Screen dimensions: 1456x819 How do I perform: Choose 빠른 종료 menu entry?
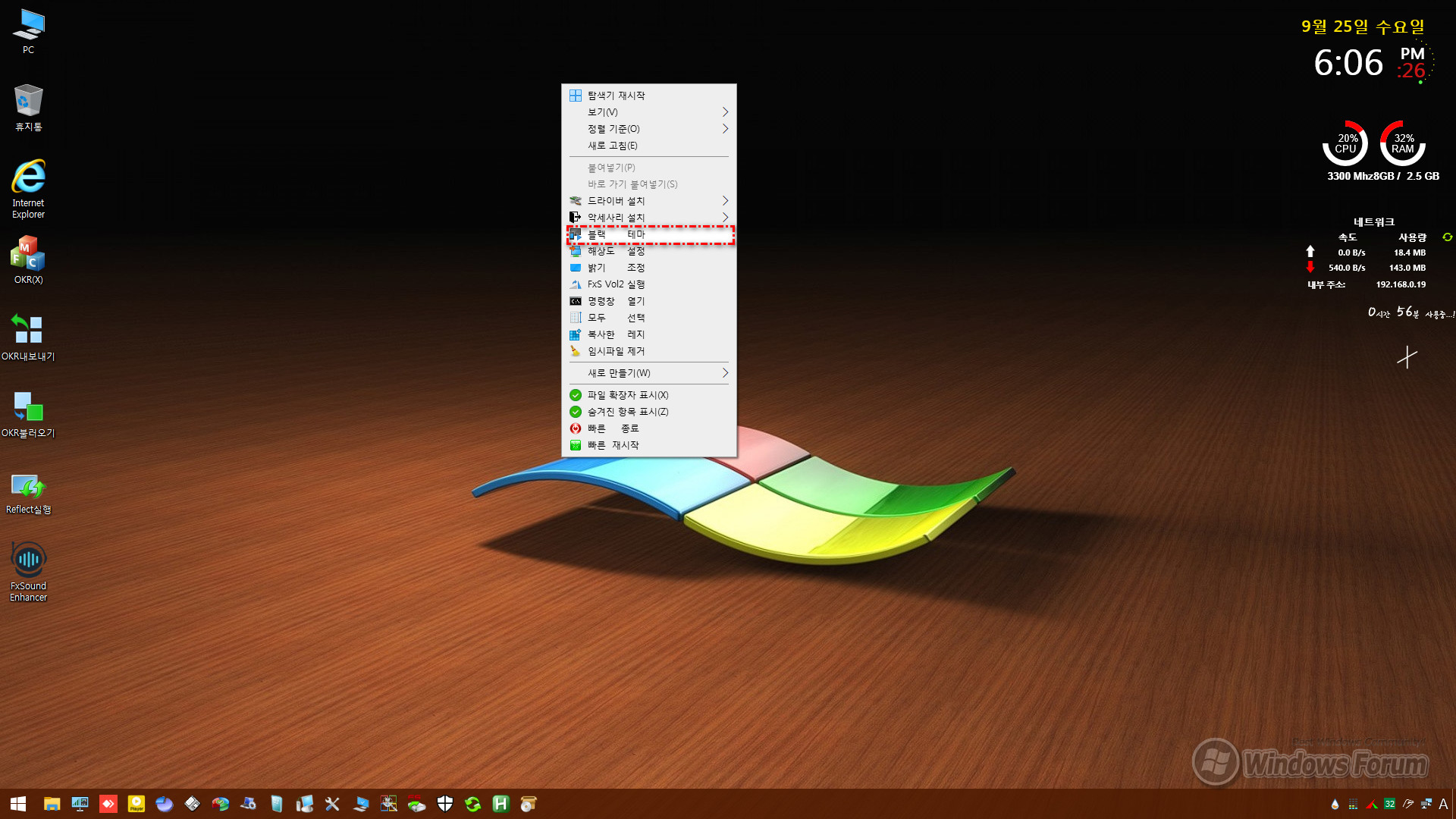(x=649, y=428)
